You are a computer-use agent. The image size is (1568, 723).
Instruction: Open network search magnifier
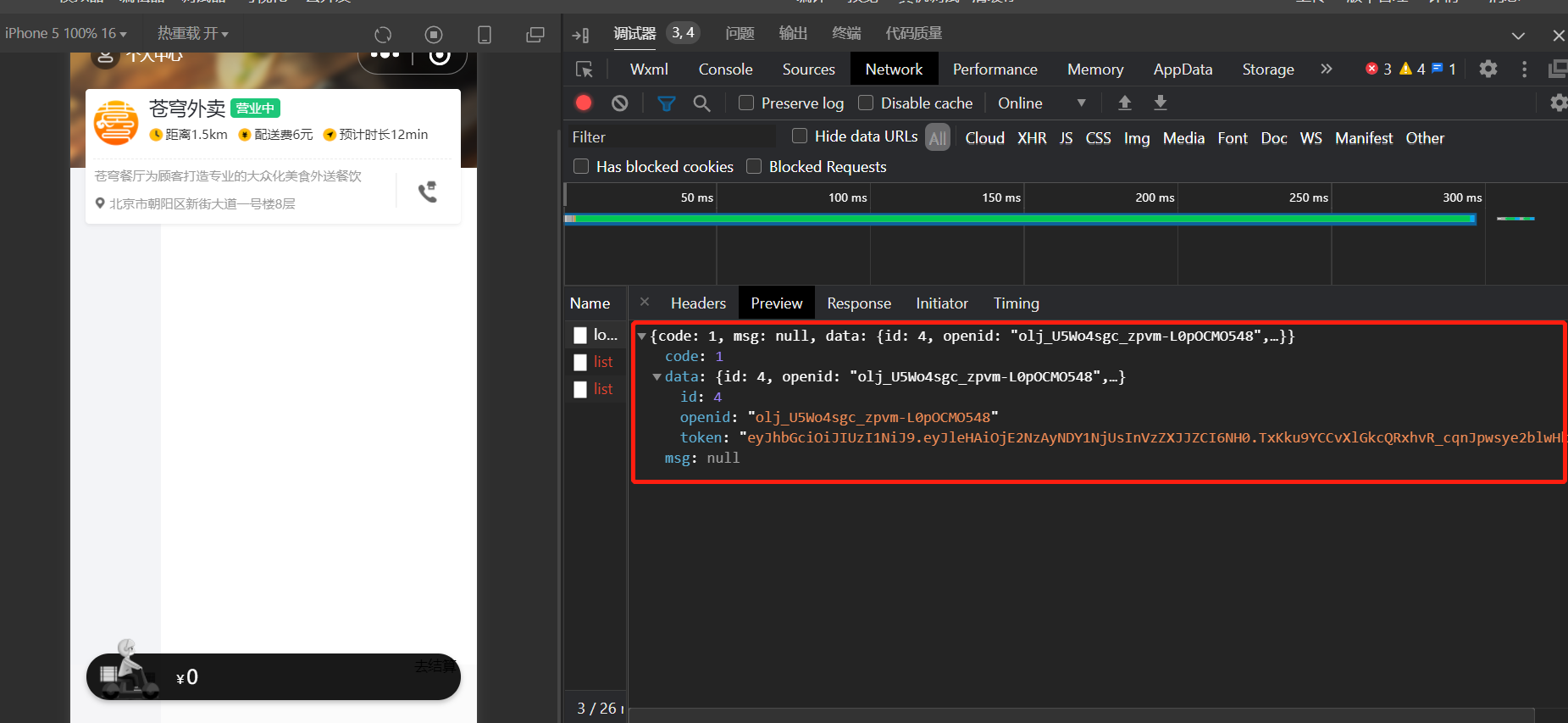pos(701,103)
